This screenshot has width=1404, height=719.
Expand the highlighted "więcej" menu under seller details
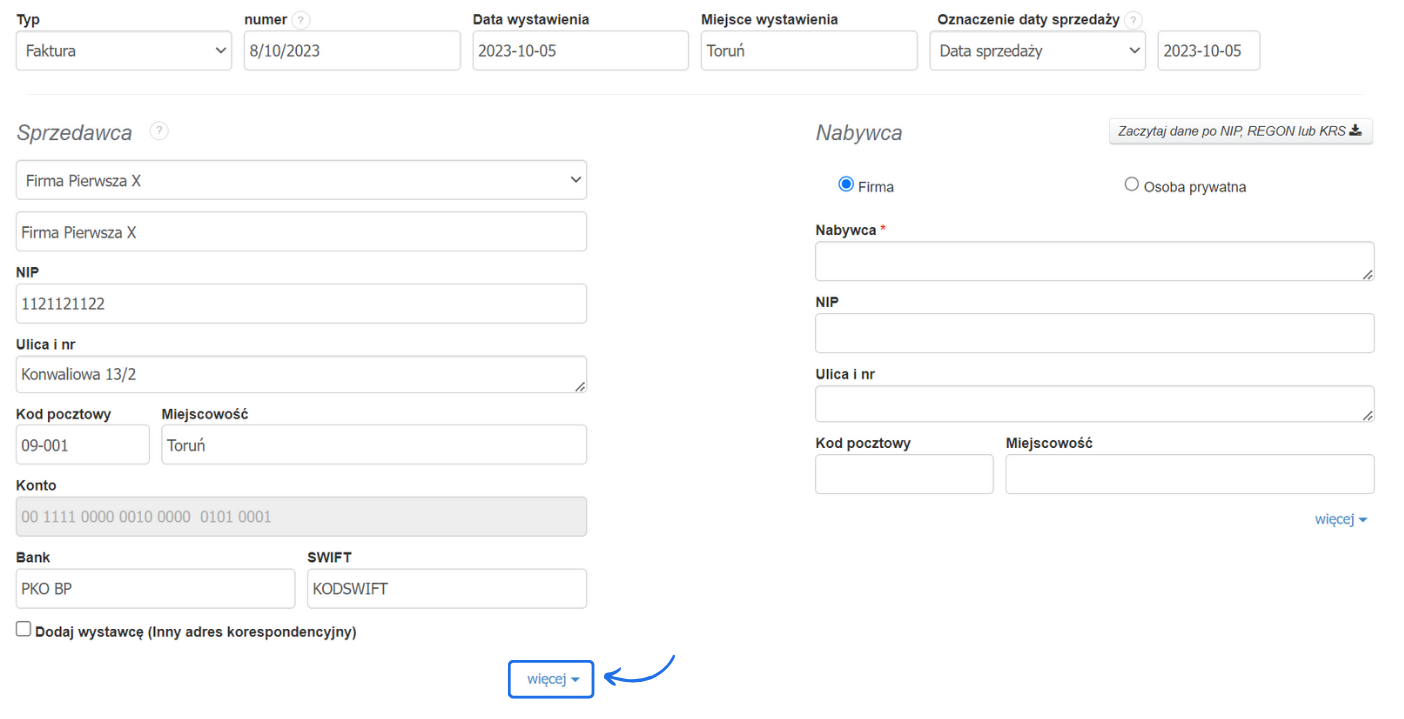click(551, 678)
